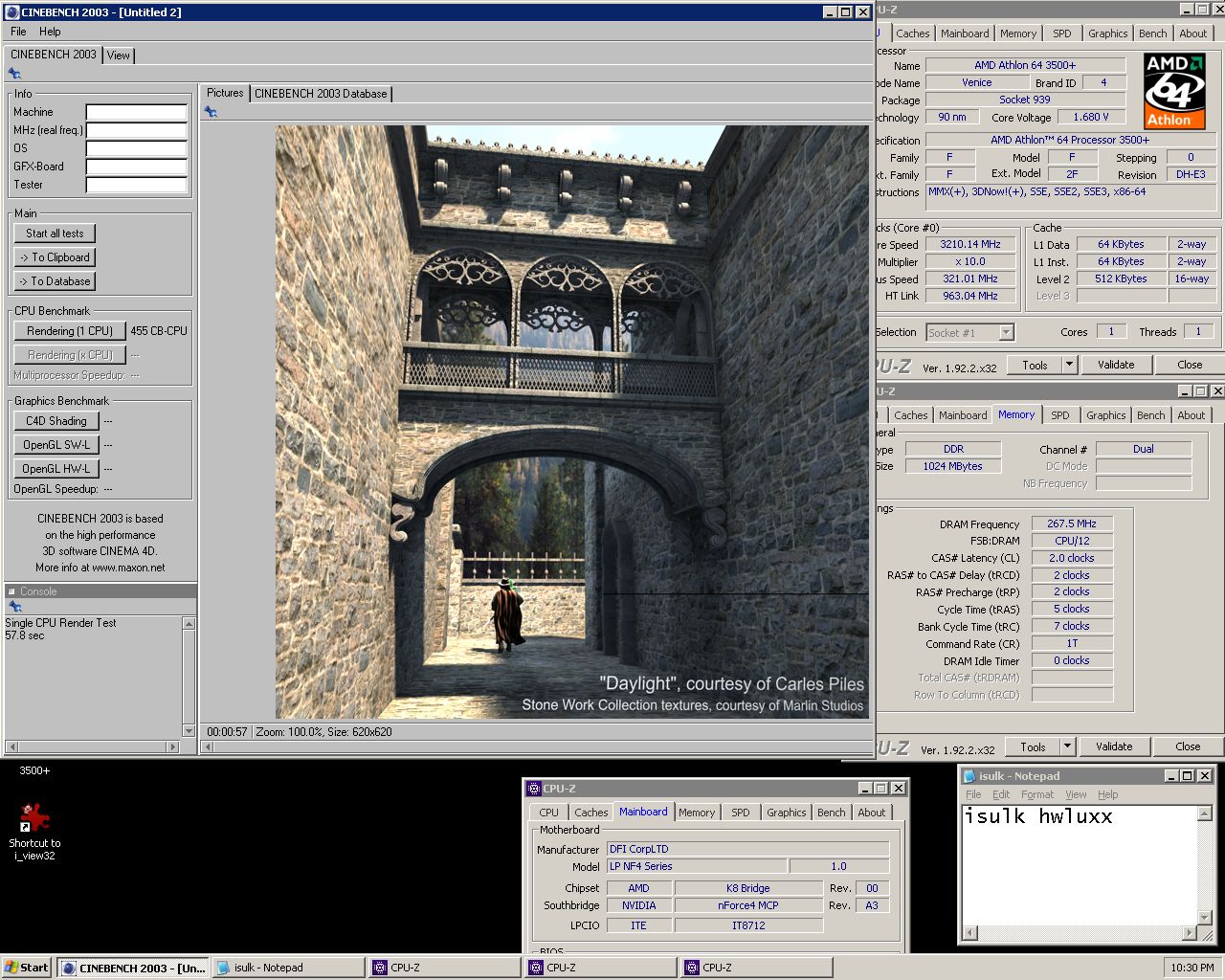
Task: Click the AMD Athlon 64 logo in CPU-Z
Action: click(1174, 91)
